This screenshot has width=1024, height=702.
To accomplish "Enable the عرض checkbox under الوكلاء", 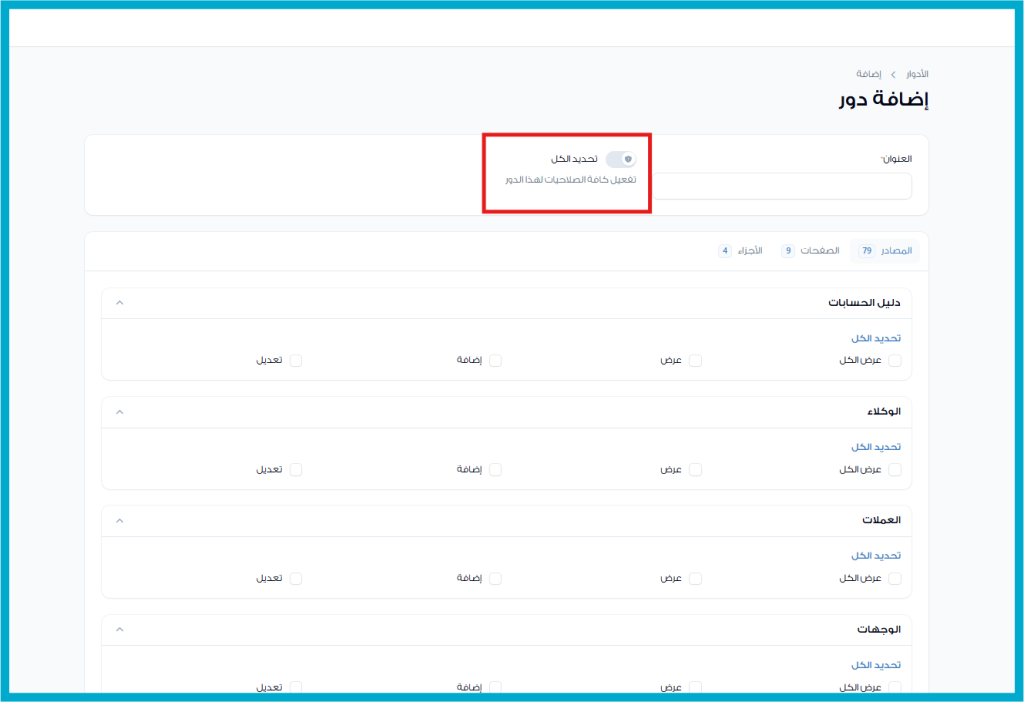I will point(695,470).
